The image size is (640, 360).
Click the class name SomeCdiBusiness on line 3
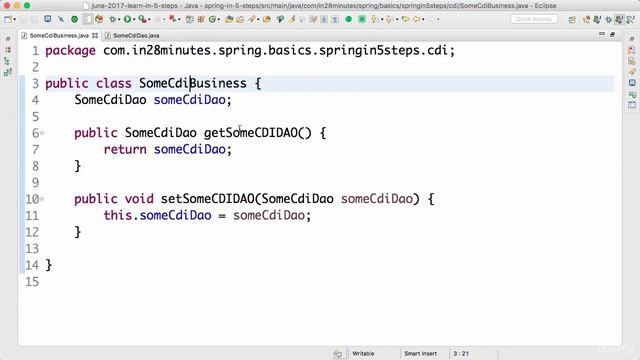(x=192, y=83)
